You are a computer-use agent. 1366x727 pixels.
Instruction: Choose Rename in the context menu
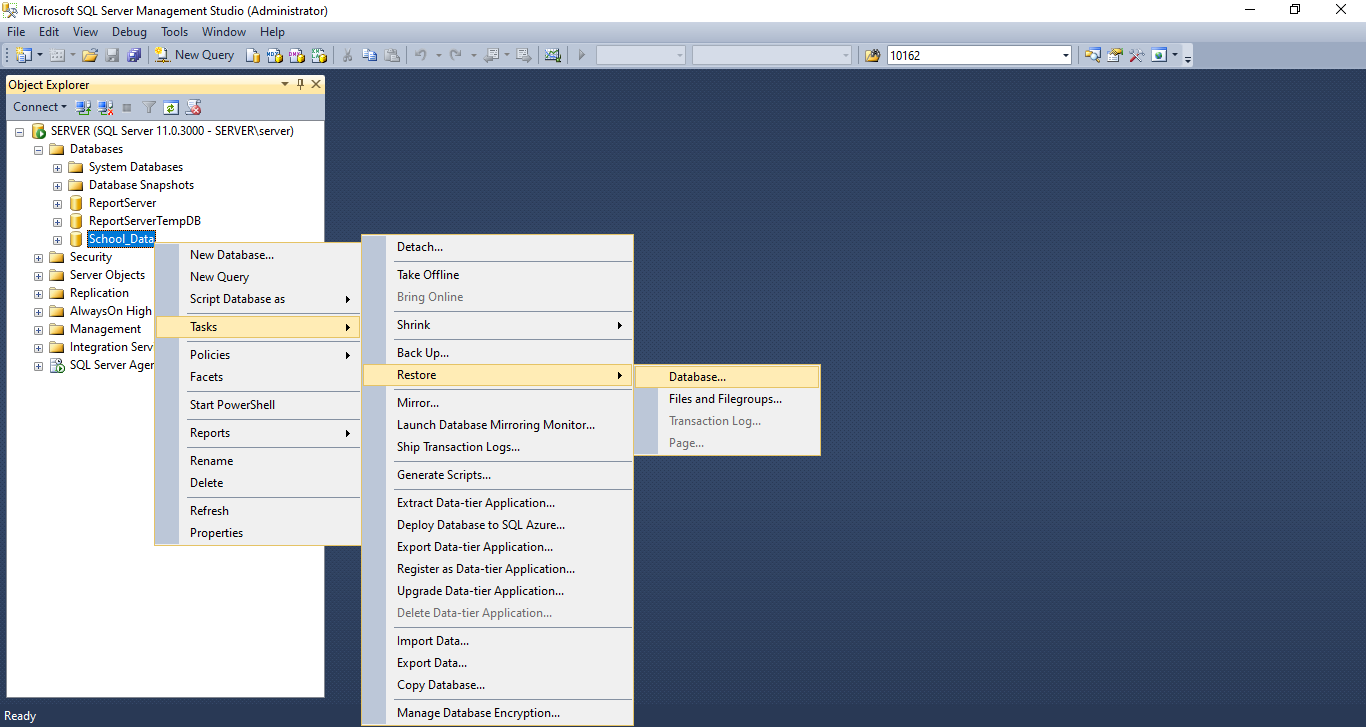[258, 461]
